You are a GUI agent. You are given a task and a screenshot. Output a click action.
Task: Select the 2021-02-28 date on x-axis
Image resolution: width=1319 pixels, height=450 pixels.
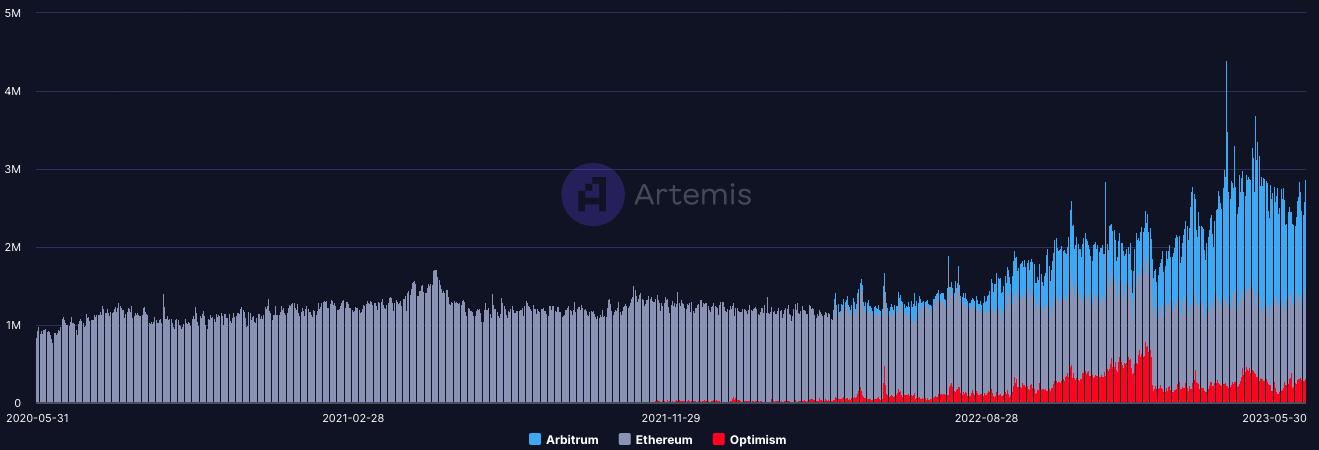tap(353, 418)
